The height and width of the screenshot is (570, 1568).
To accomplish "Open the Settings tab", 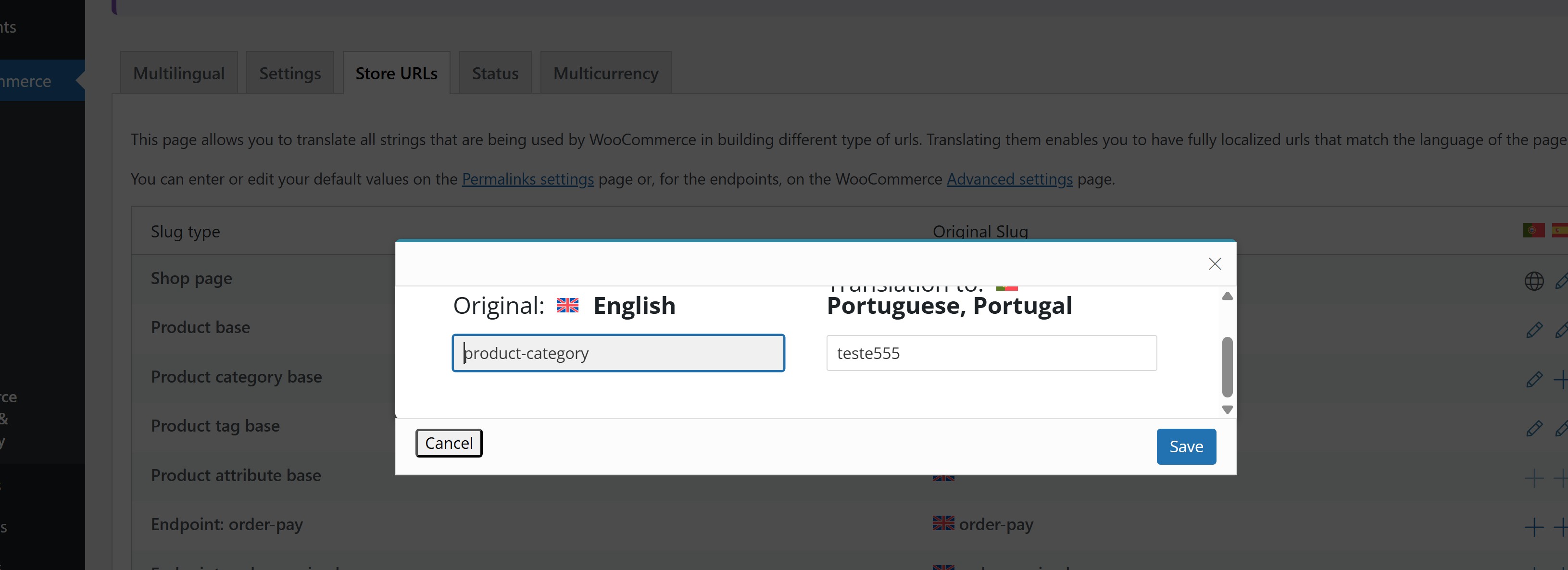I will pyautogui.click(x=290, y=73).
